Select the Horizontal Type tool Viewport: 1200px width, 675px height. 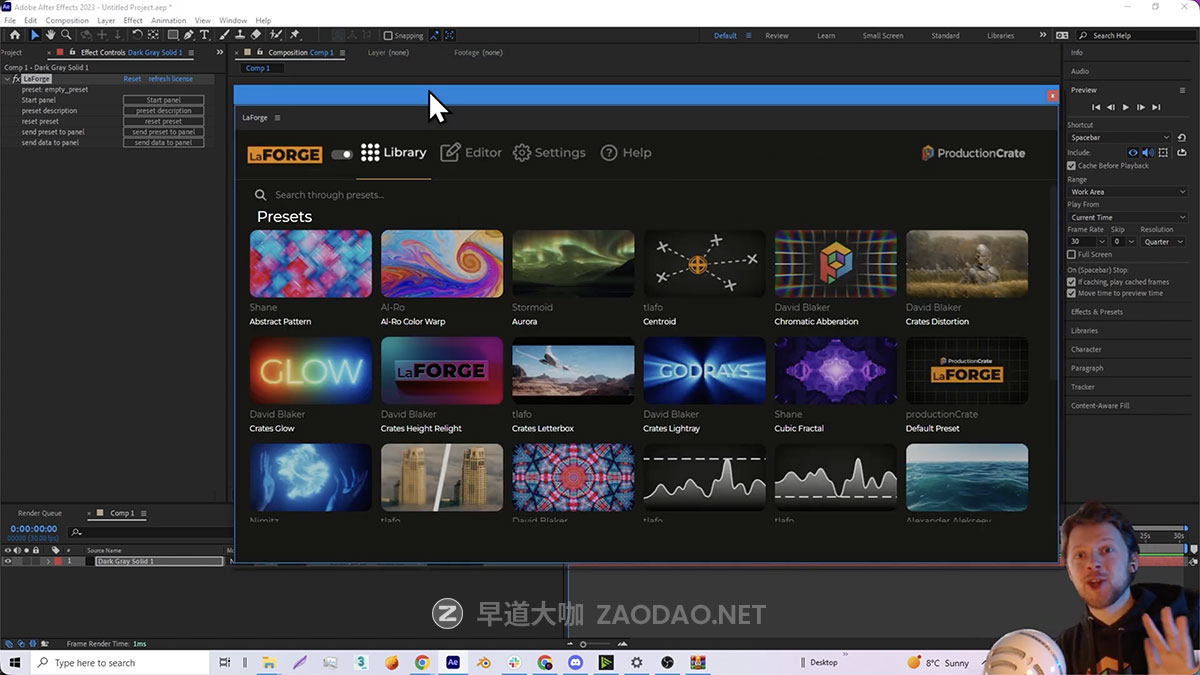click(204, 35)
